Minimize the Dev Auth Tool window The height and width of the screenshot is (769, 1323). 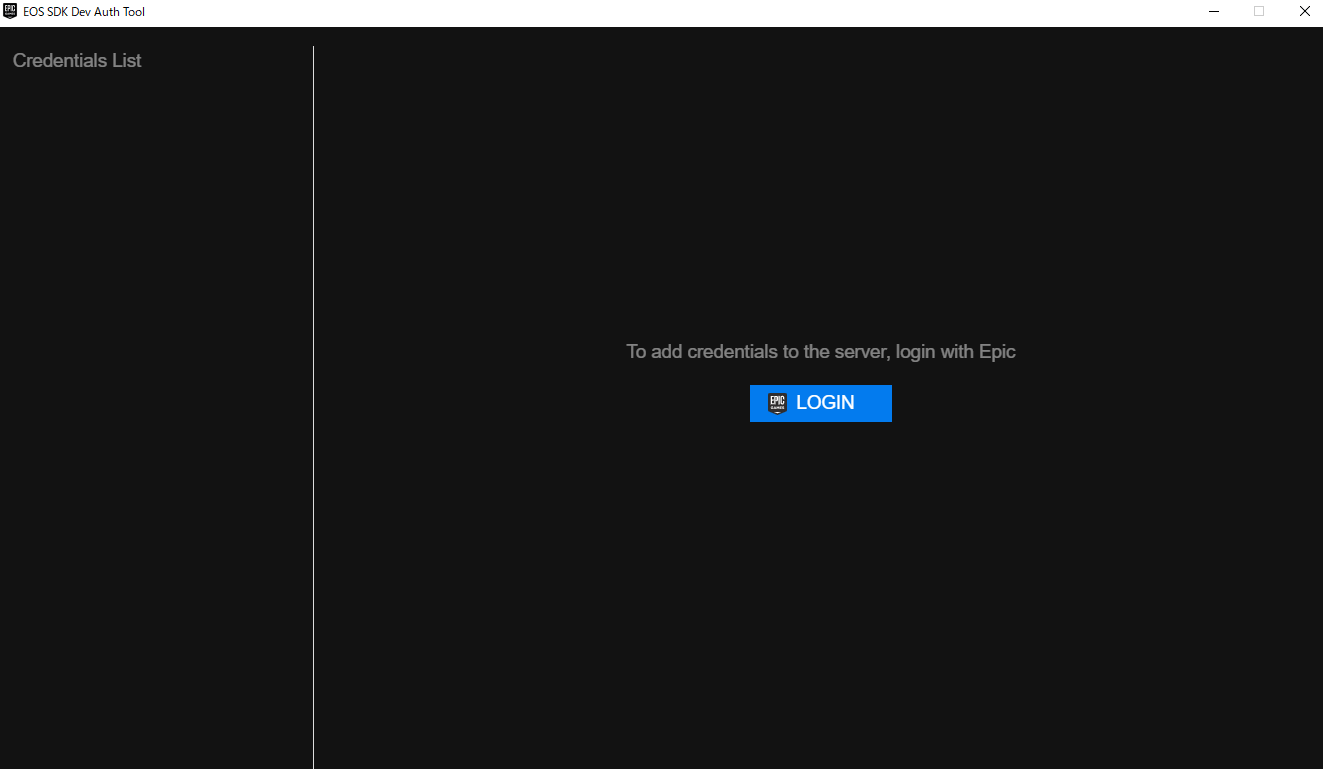[x=1213, y=12]
